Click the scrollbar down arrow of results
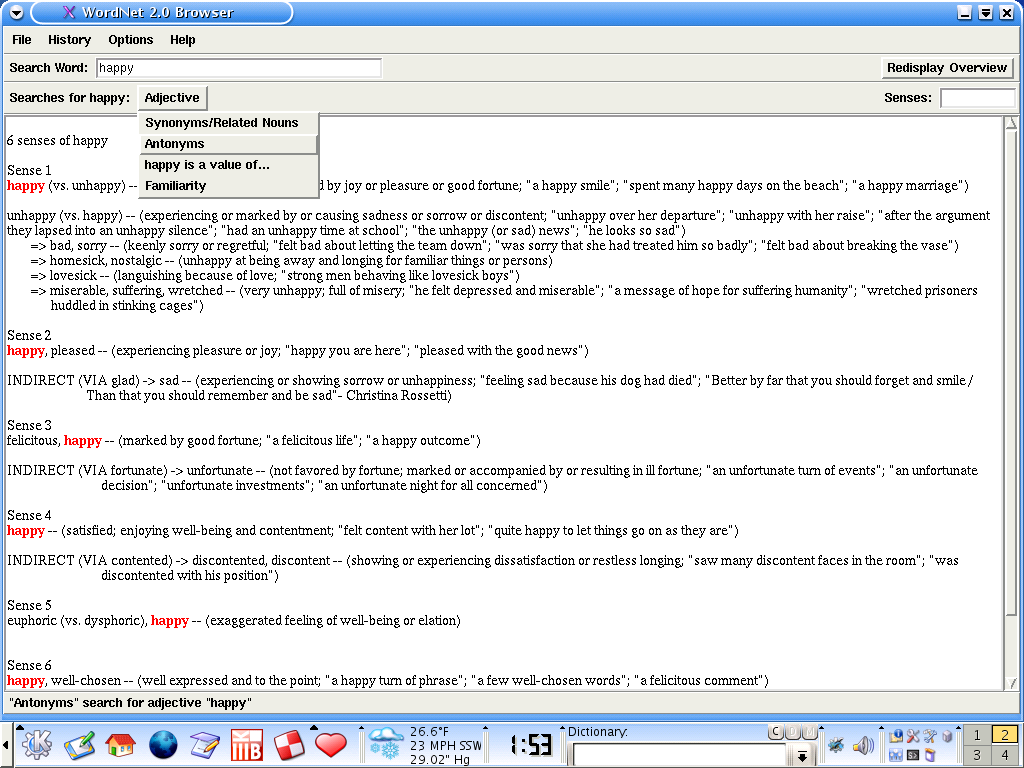1024x768 pixels. 1012,683
